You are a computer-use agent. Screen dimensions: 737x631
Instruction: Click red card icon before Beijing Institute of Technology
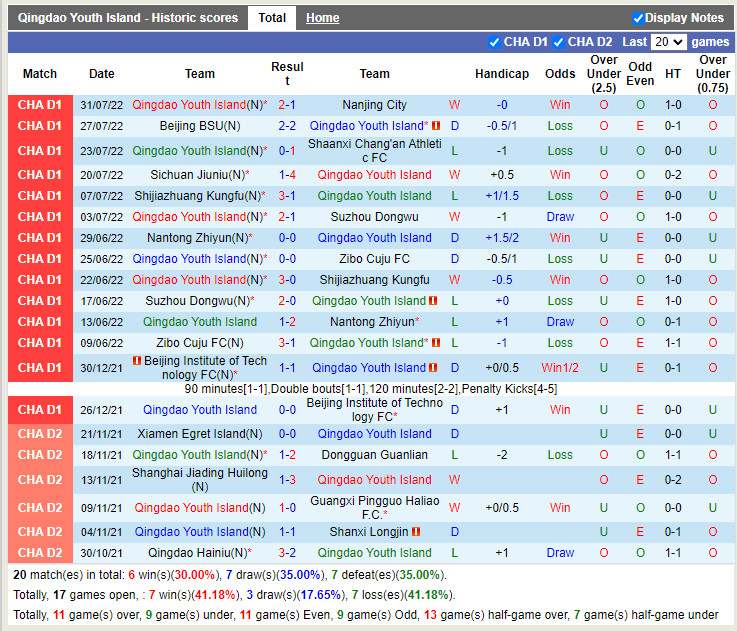pos(136,361)
